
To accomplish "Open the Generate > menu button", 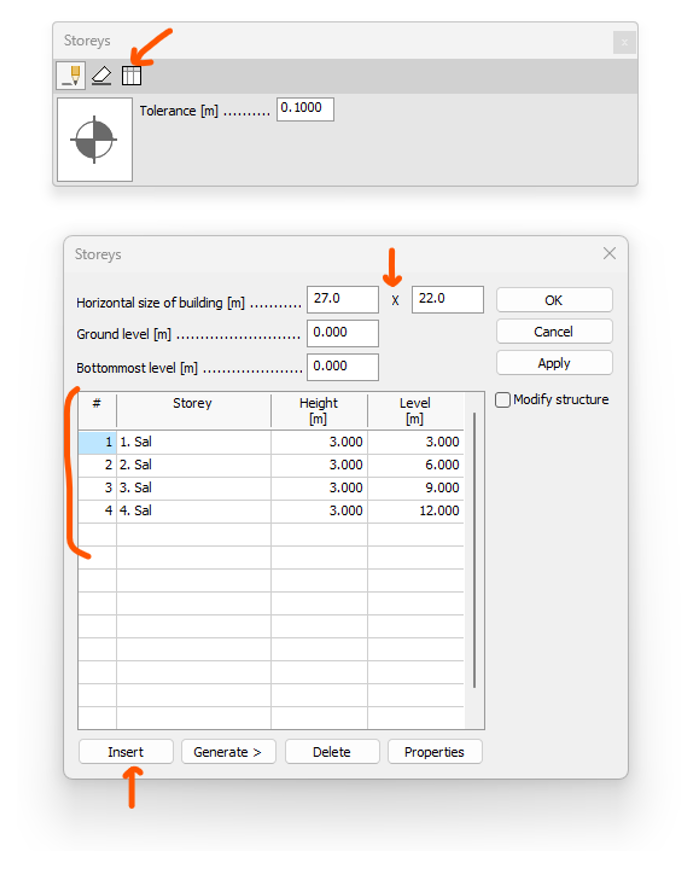I will coord(228,752).
